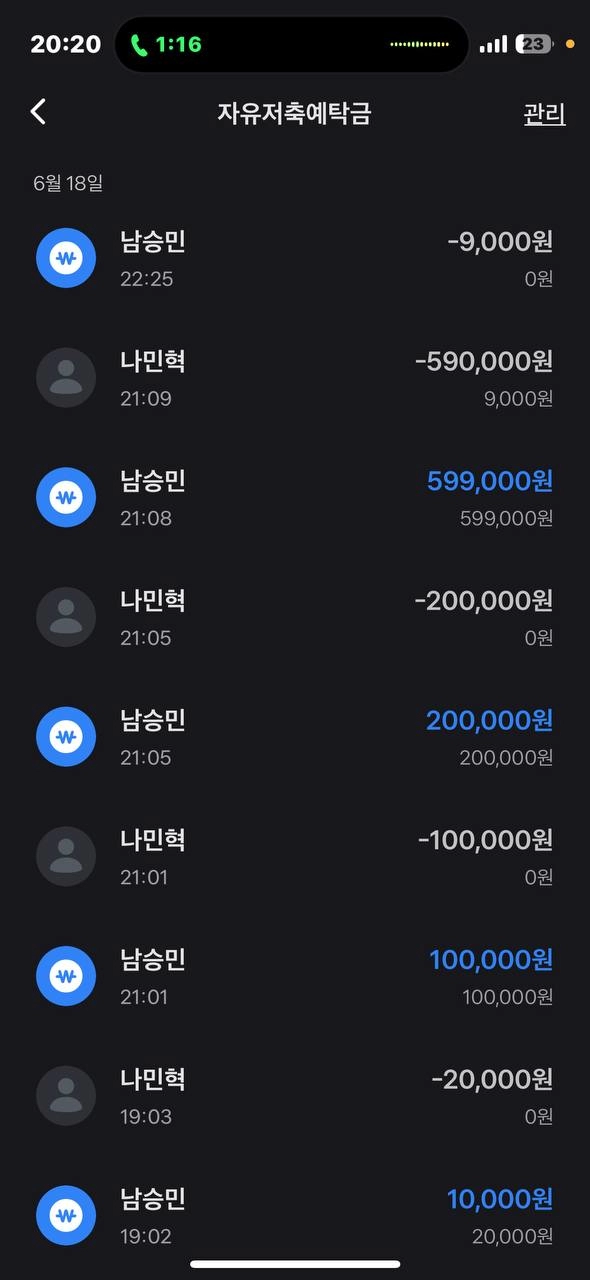Open the 관리 link
This screenshot has width=590, height=1280.
click(x=544, y=114)
